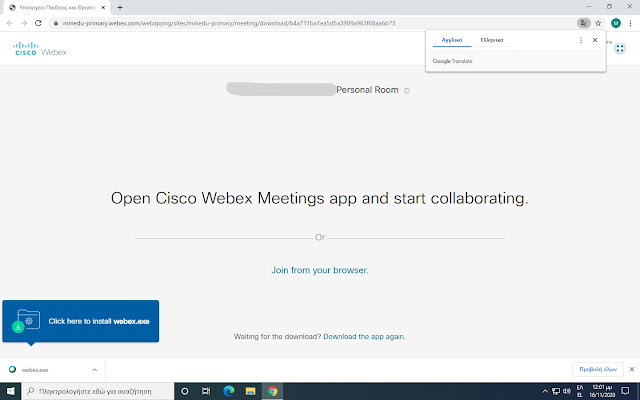Open the downloaded webex.exe file
640x400 pixels.
(35, 370)
